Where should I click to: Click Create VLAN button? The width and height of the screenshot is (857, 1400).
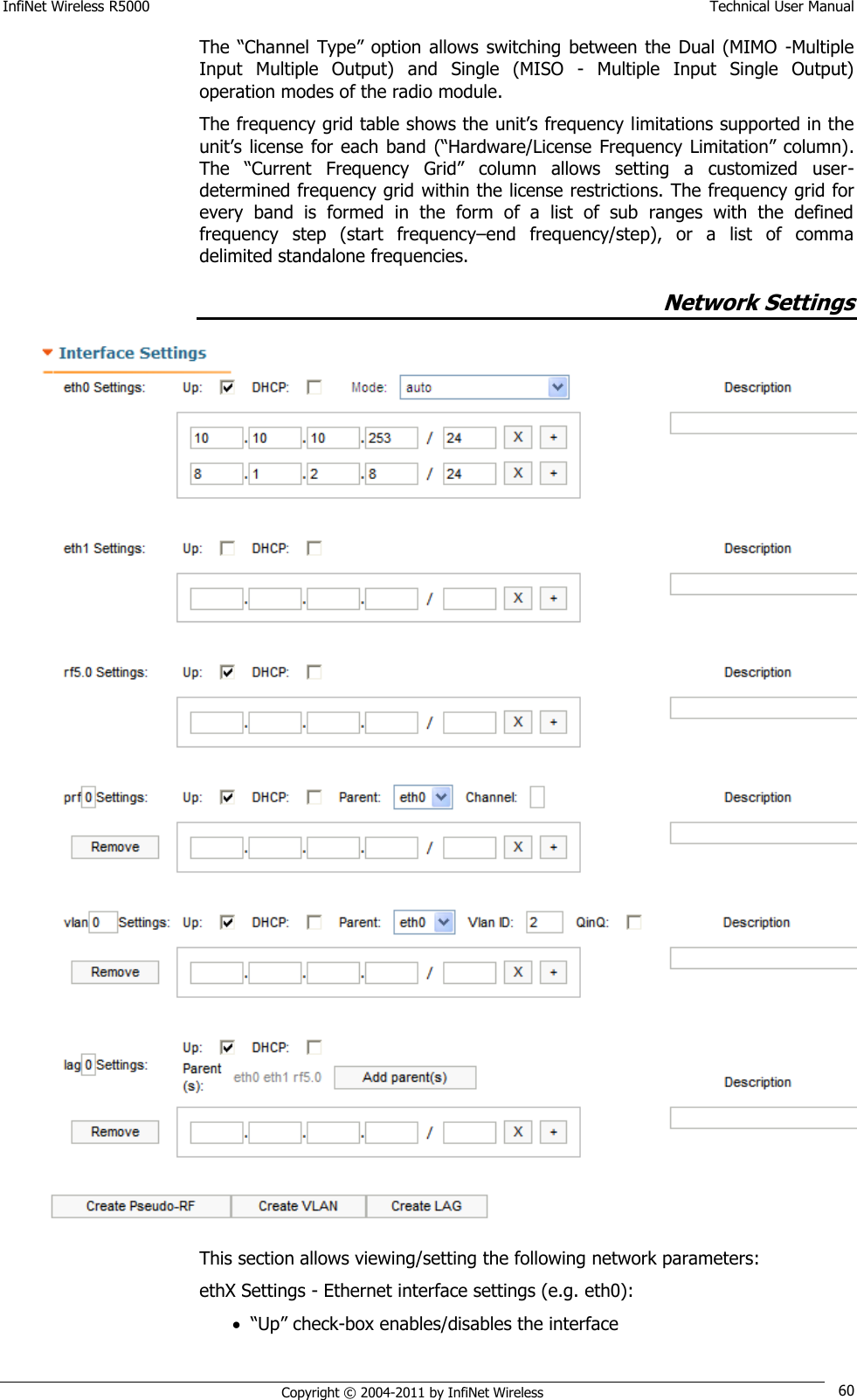298,1206
